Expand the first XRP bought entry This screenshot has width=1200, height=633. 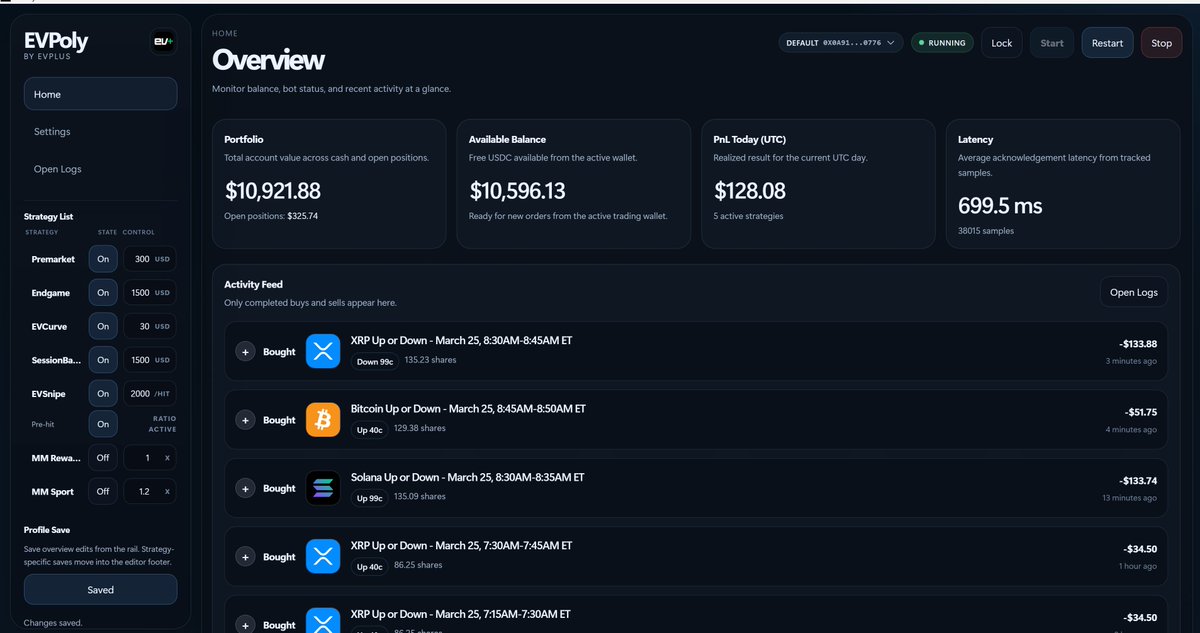[245, 351]
